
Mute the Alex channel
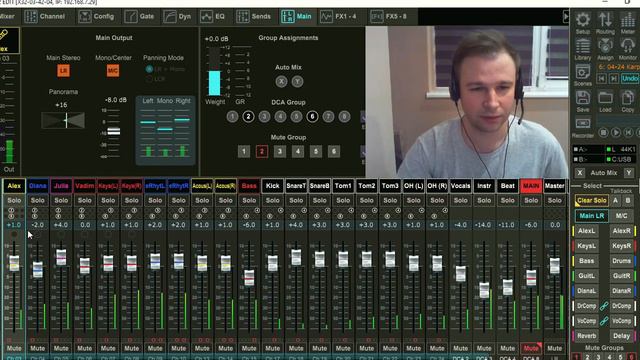coord(14,348)
